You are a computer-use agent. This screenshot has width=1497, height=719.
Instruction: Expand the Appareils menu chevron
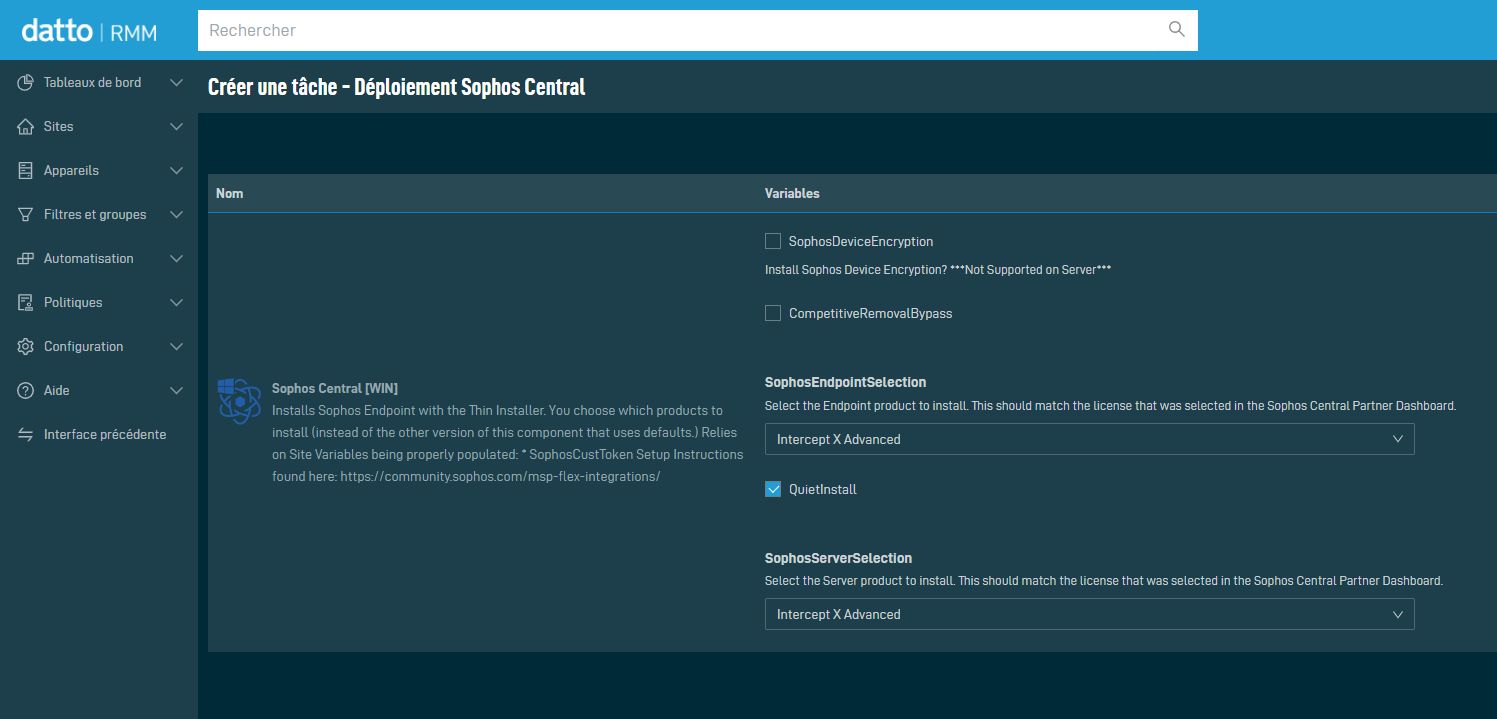tap(176, 170)
